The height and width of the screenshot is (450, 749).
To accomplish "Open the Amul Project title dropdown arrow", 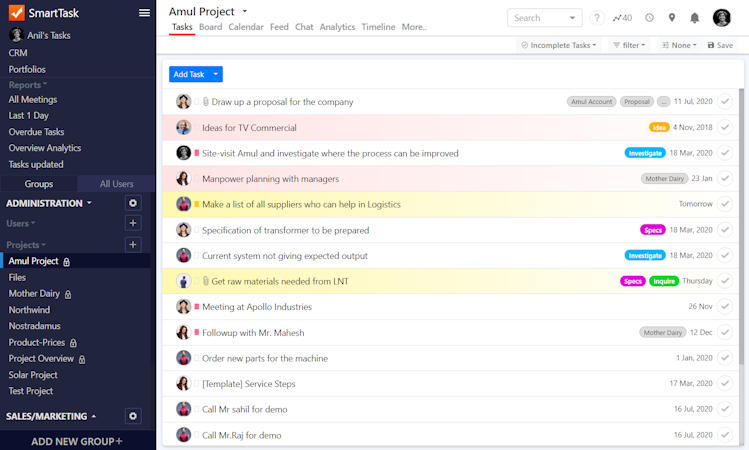I will (245, 11).
